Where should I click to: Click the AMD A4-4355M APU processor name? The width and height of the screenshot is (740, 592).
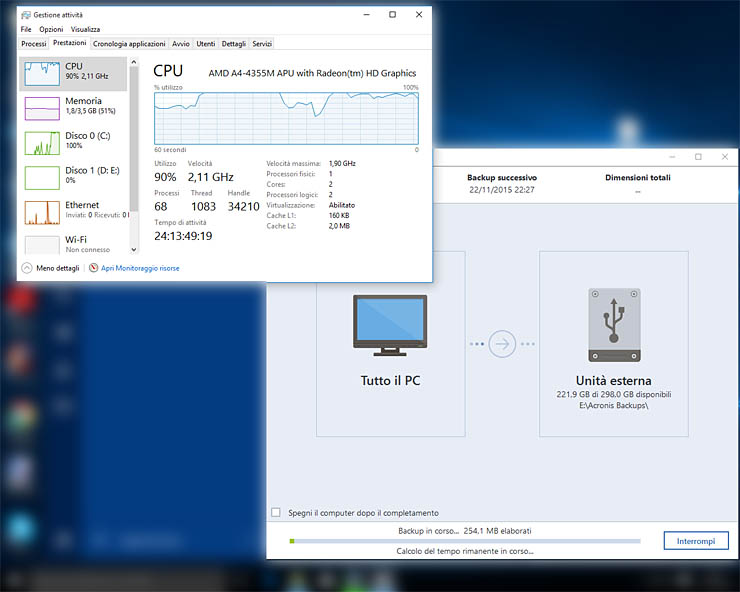click(x=312, y=73)
